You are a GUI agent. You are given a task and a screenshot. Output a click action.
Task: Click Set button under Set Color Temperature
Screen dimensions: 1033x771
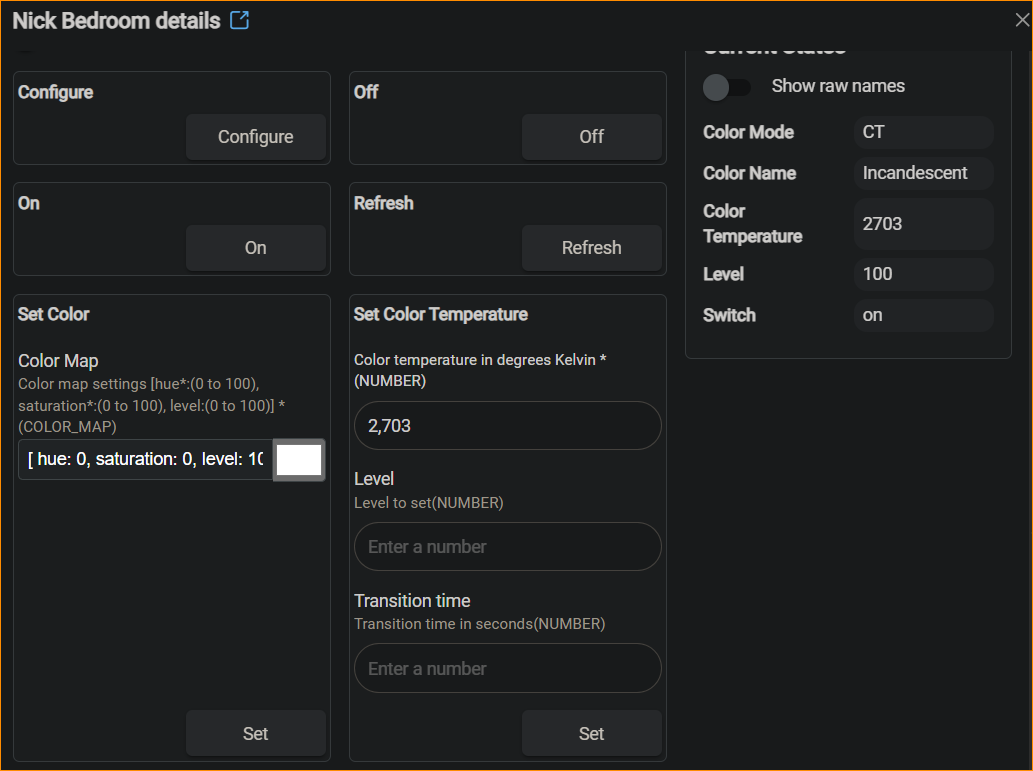point(591,734)
